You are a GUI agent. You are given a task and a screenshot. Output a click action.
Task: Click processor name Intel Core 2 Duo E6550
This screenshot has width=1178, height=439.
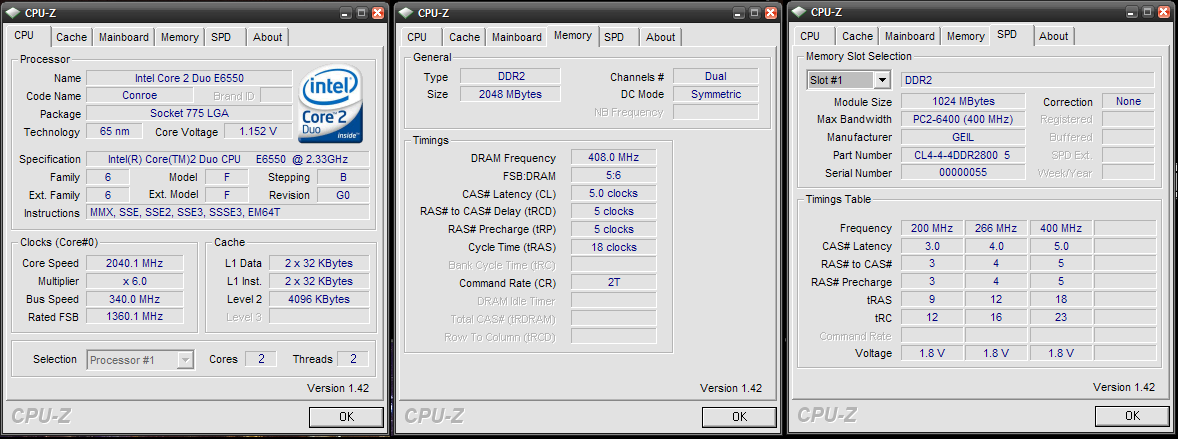[189, 78]
